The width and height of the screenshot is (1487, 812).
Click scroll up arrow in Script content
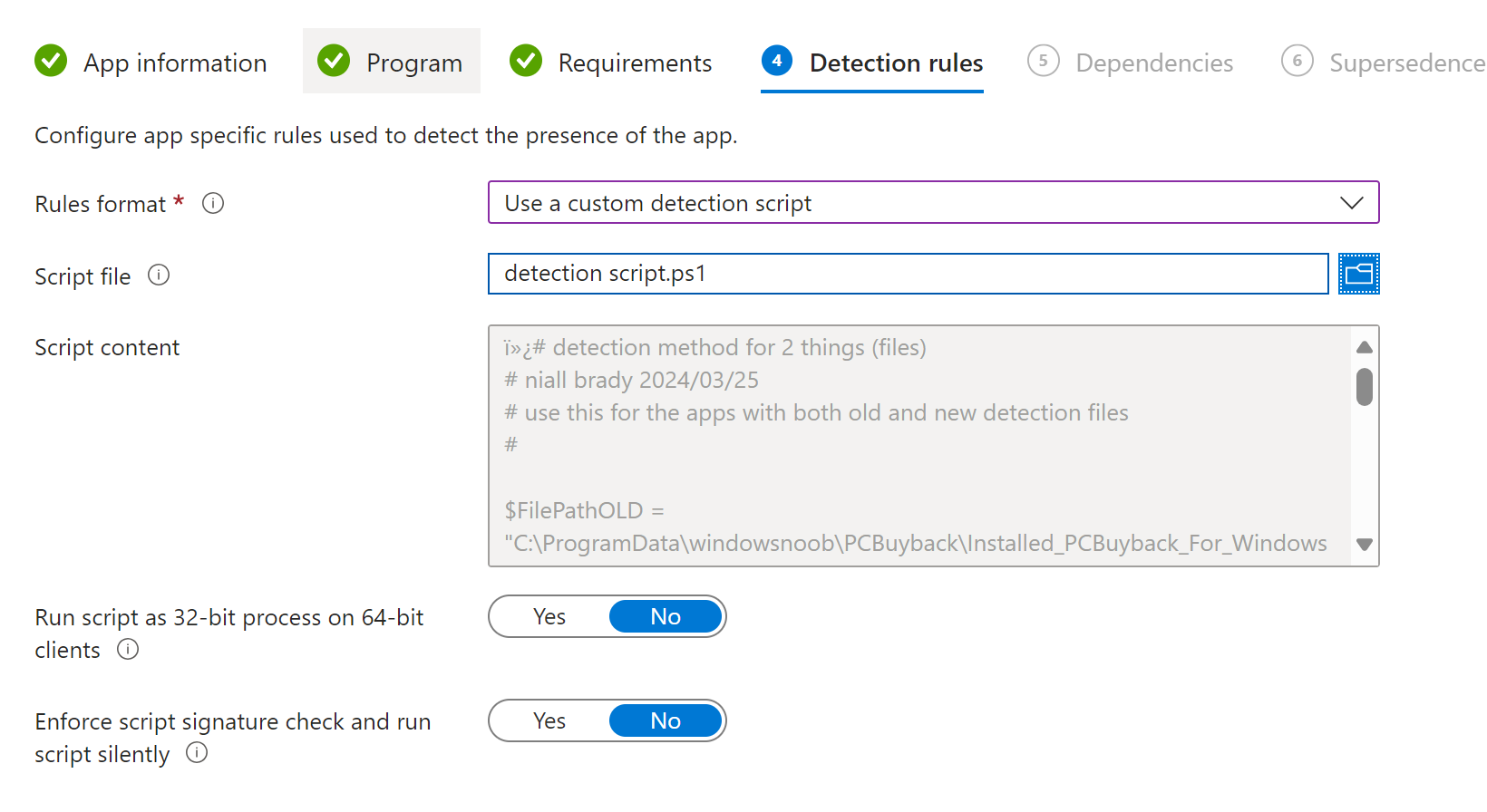[1365, 347]
